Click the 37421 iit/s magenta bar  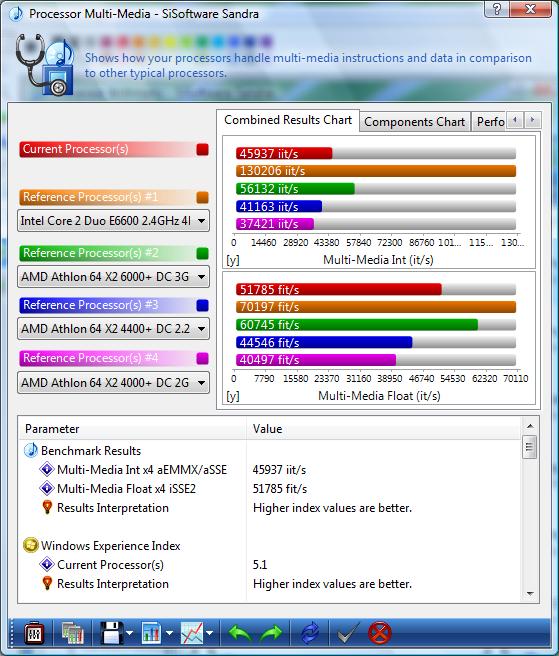pos(275,224)
